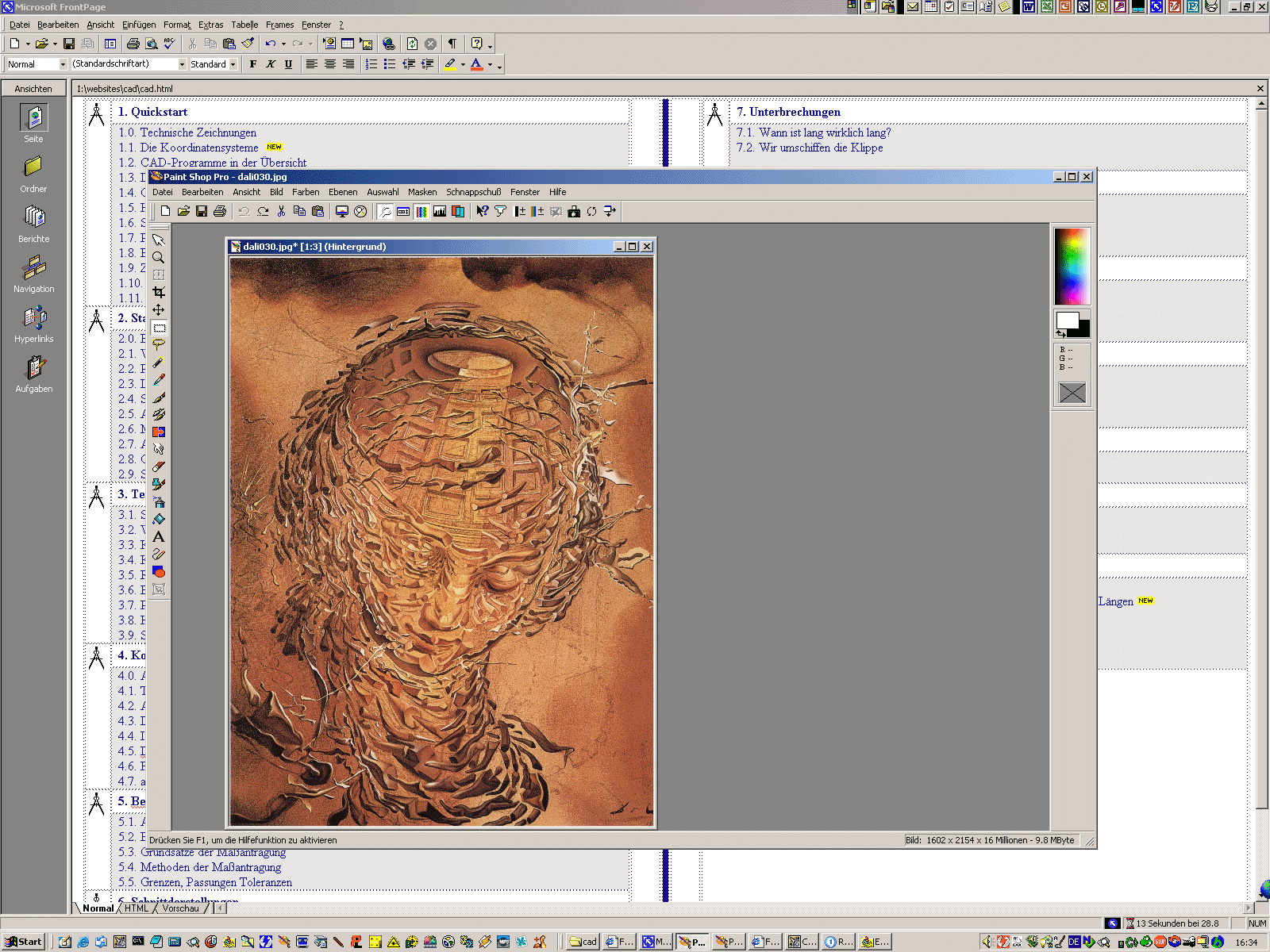Select the Color Replacer tool
Screen dimensions: 1270x952
tap(159, 432)
